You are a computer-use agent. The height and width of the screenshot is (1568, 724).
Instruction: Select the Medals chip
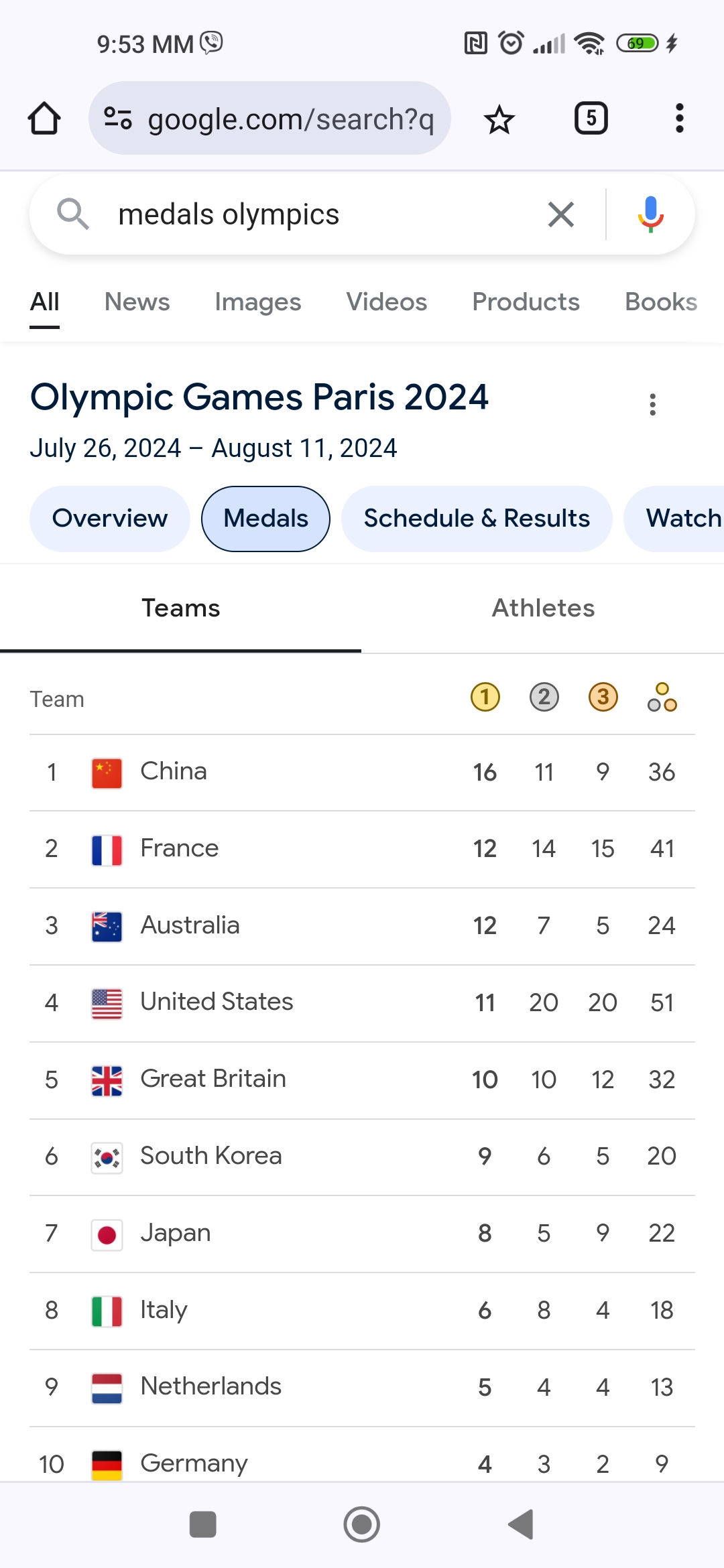pyautogui.click(x=265, y=519)
